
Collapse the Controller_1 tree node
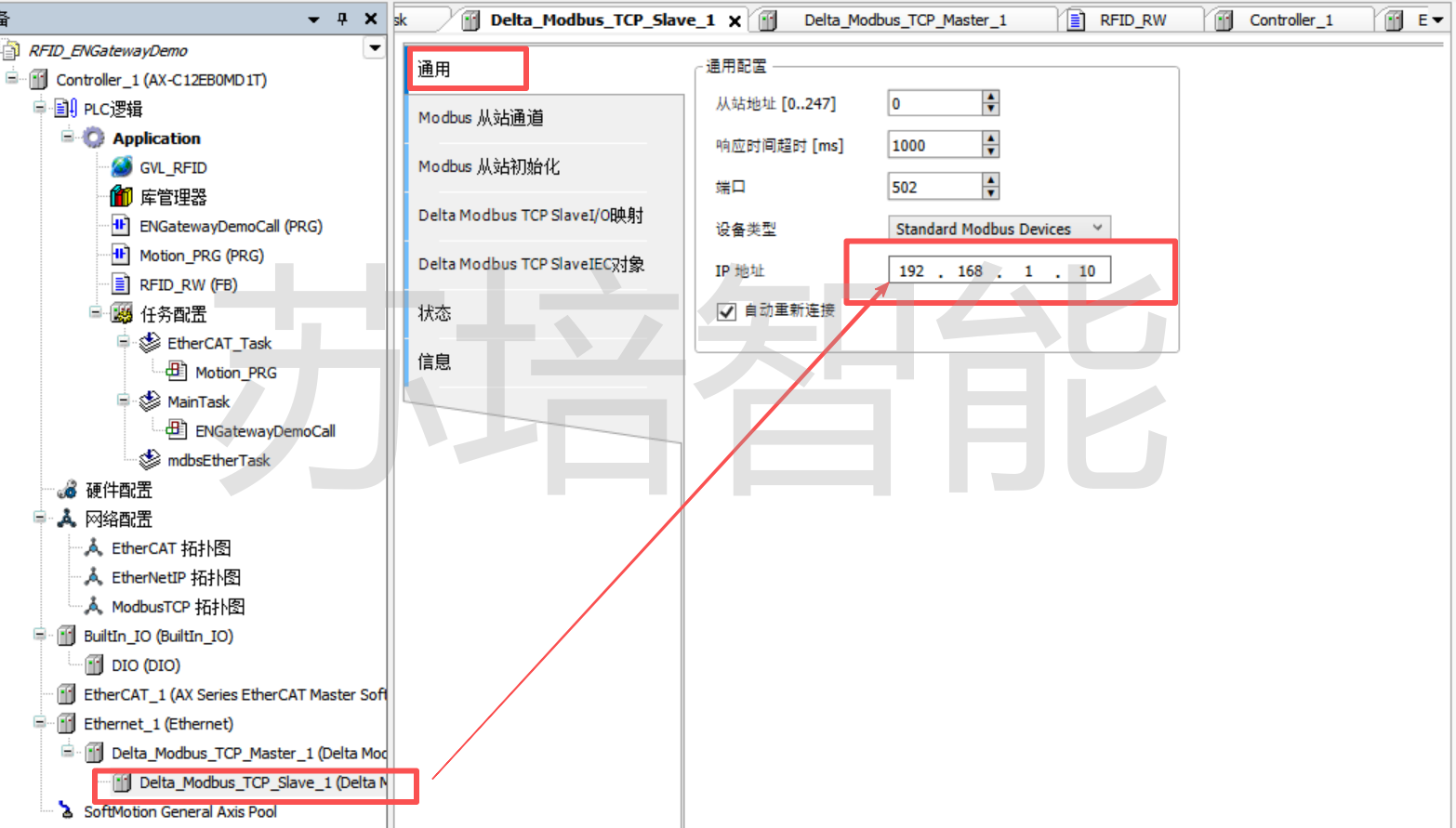12,80
